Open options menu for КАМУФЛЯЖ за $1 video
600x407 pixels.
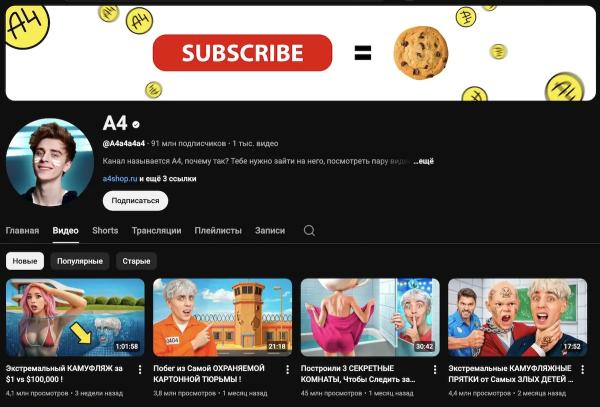click(x=140, y=369)
